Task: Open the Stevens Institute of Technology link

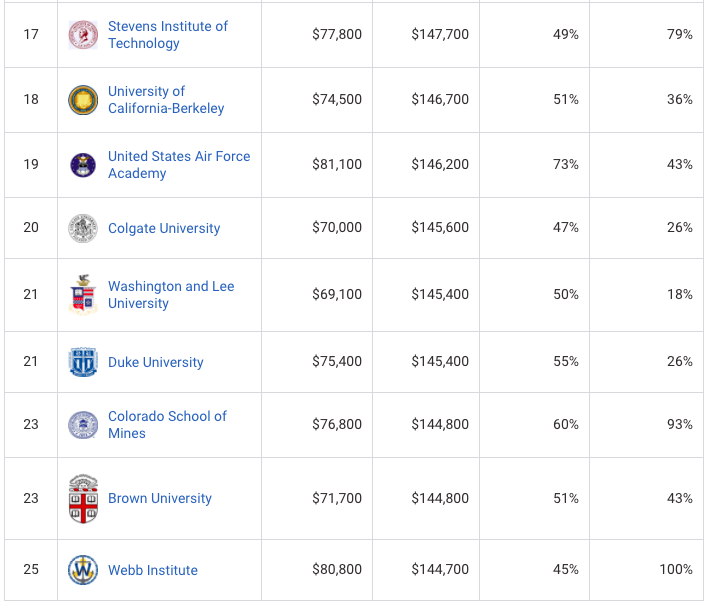Action: [x=168, y=35]
